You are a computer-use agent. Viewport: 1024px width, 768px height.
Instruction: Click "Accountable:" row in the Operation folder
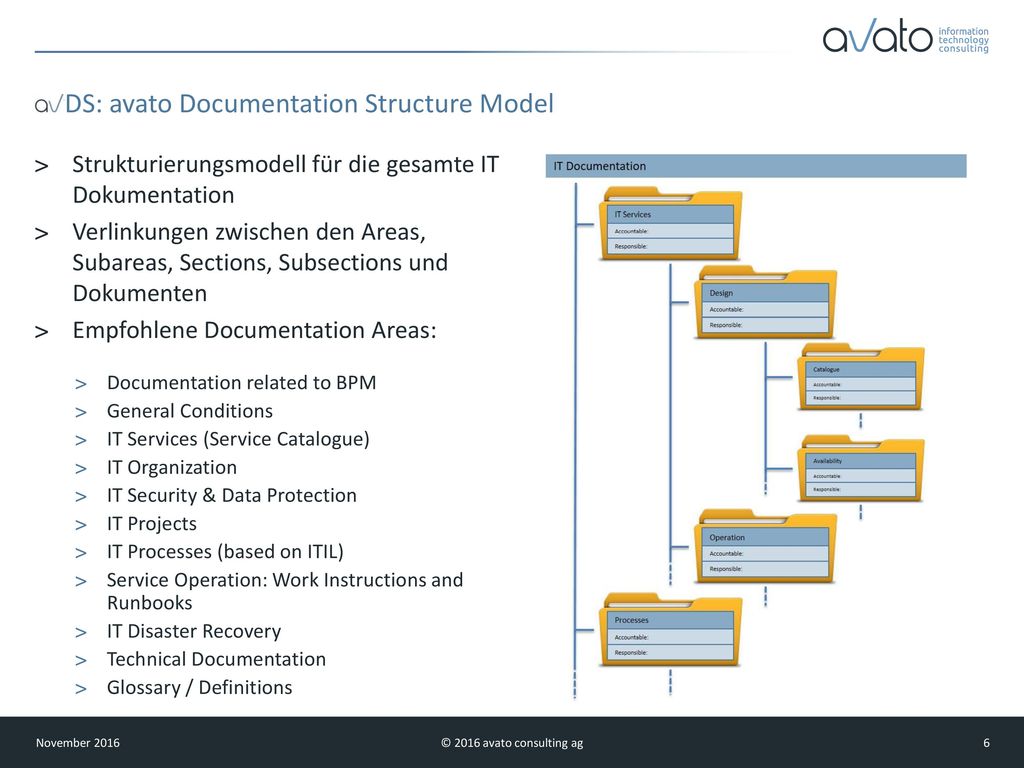point(765,554)
